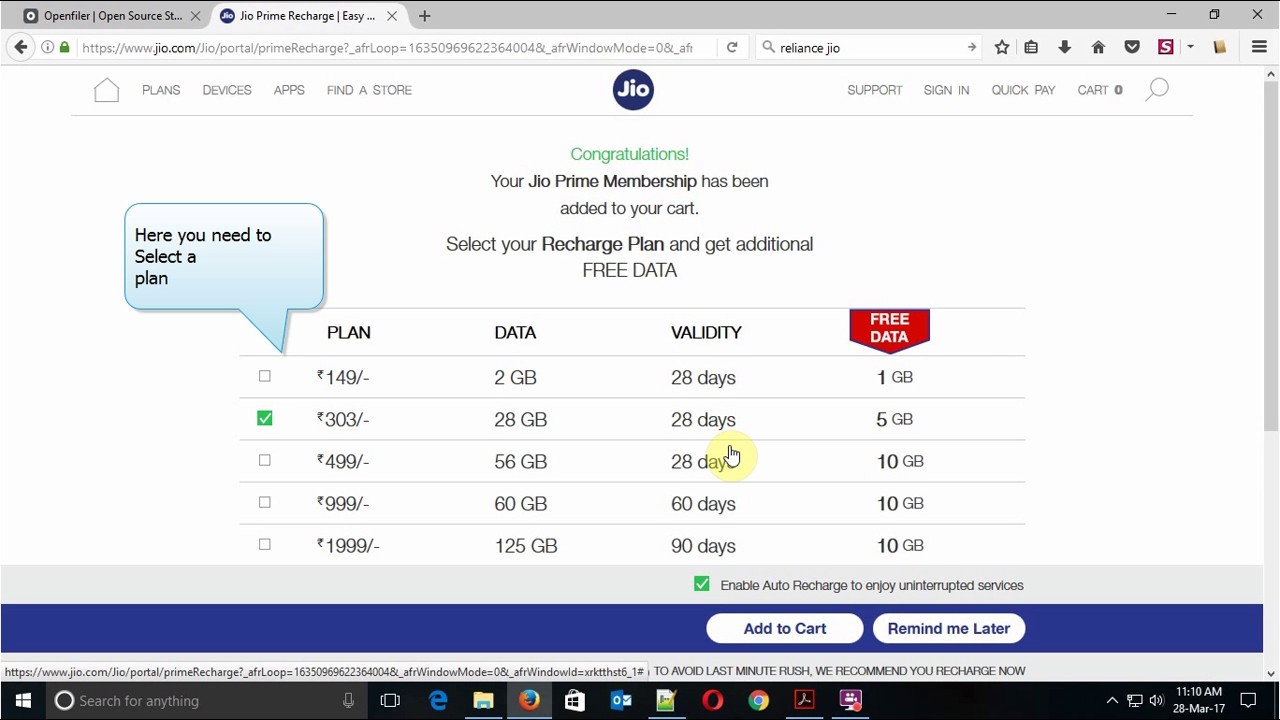Open Opera browser from taskbar
This screenshot has height=720, width=1280.
point(713,700)
